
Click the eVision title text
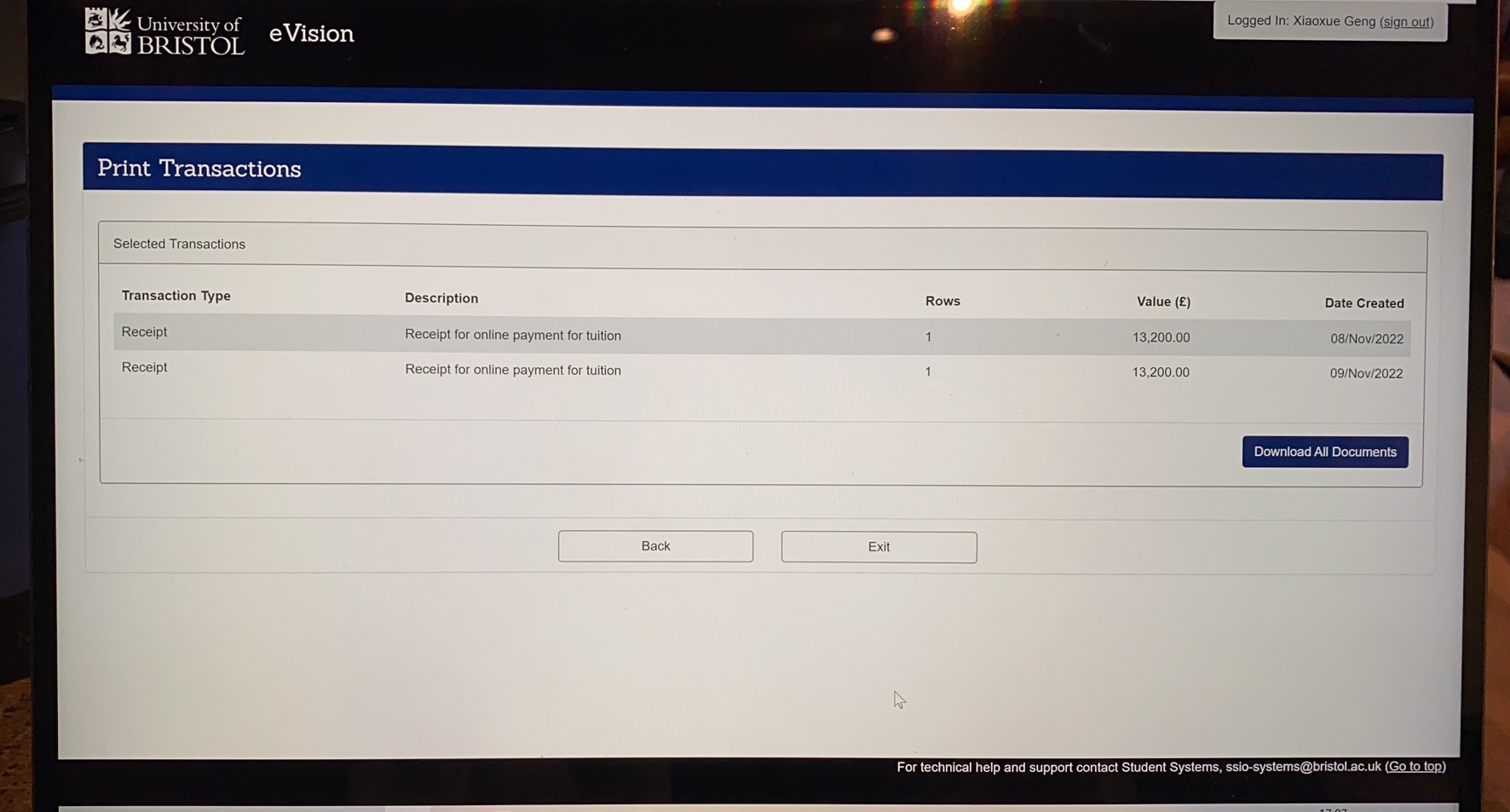(x=311, y=33)
